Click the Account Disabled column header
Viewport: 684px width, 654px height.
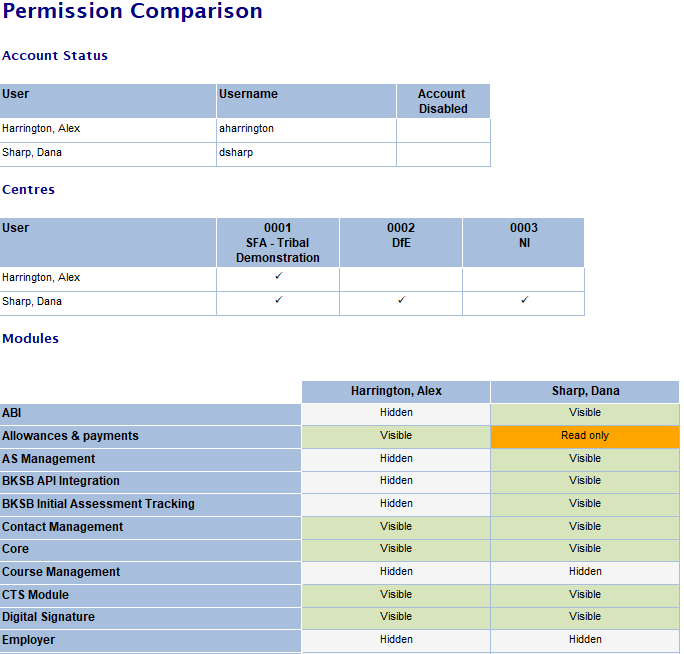[443, 101]
